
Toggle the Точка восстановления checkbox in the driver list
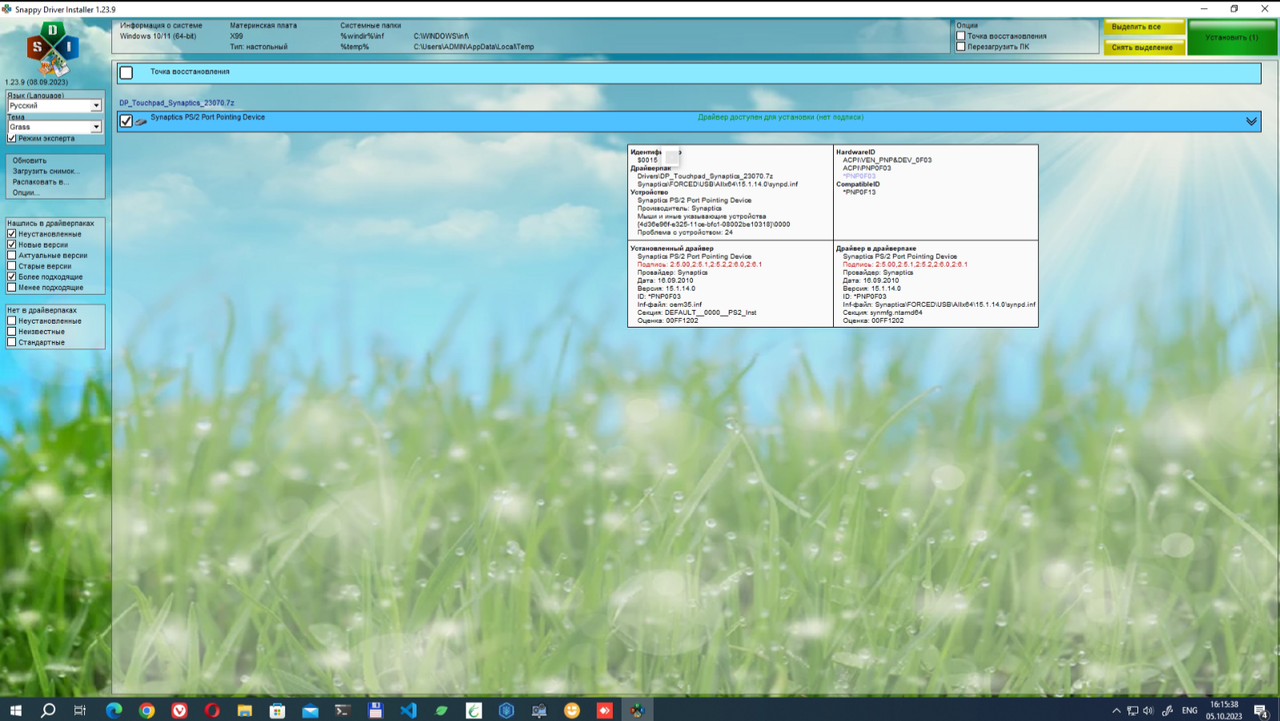tap(126, 72)
